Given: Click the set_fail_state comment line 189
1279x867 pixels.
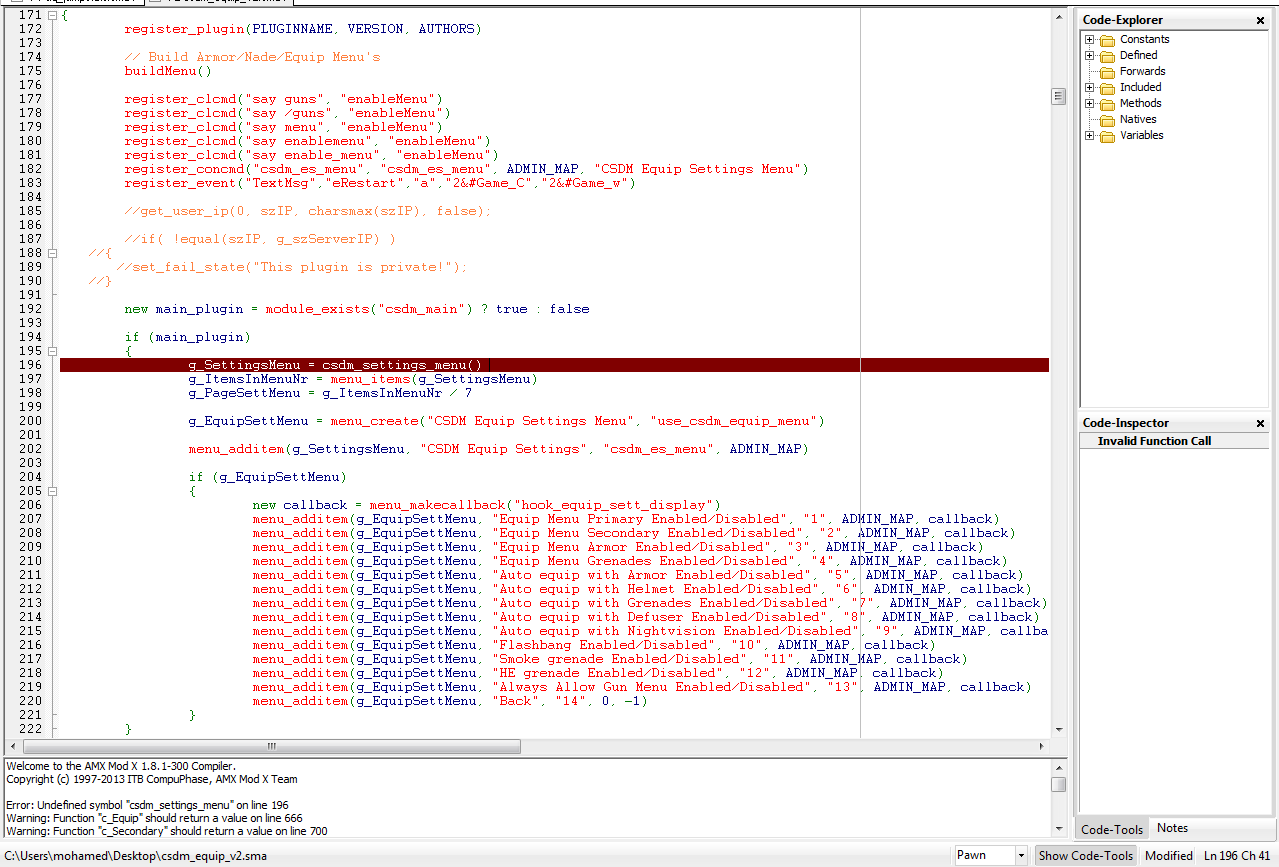Looking at the screenshot, I should coord(292,267).
